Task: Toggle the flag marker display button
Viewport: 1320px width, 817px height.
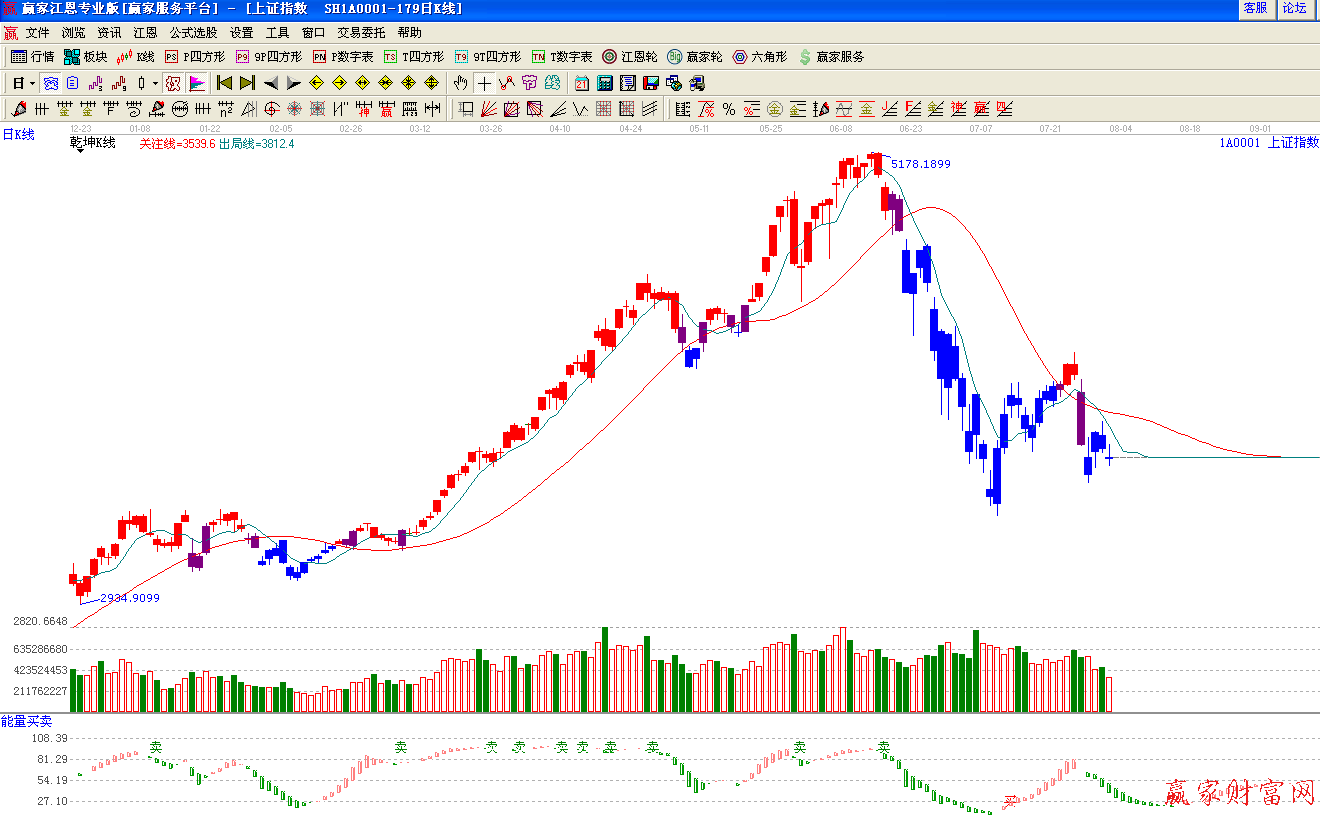Action: pyautogui.click(x=197, y=83)
